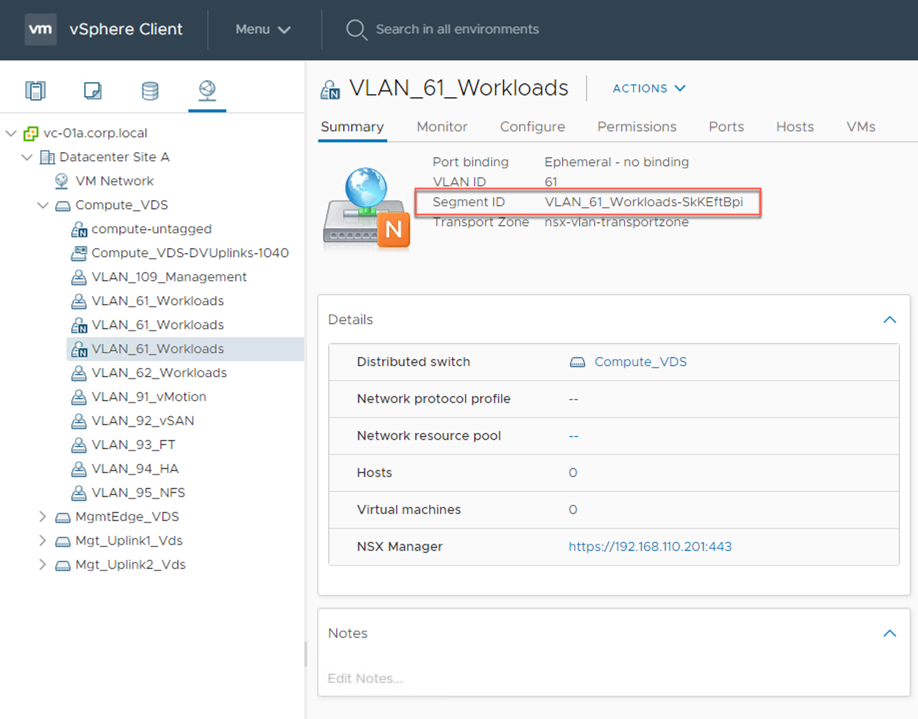Select VLAN_95_NFS in the tree

click(x=138, y=493)
